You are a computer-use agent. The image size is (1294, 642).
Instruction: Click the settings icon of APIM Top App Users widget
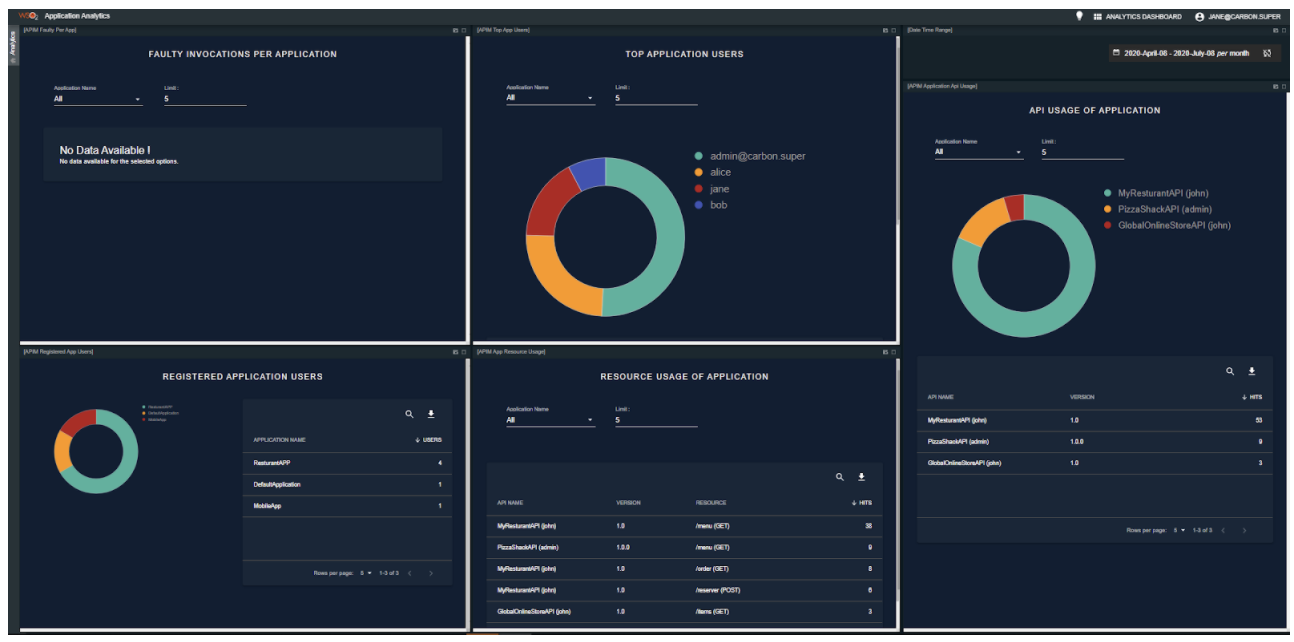pos(885,30)
